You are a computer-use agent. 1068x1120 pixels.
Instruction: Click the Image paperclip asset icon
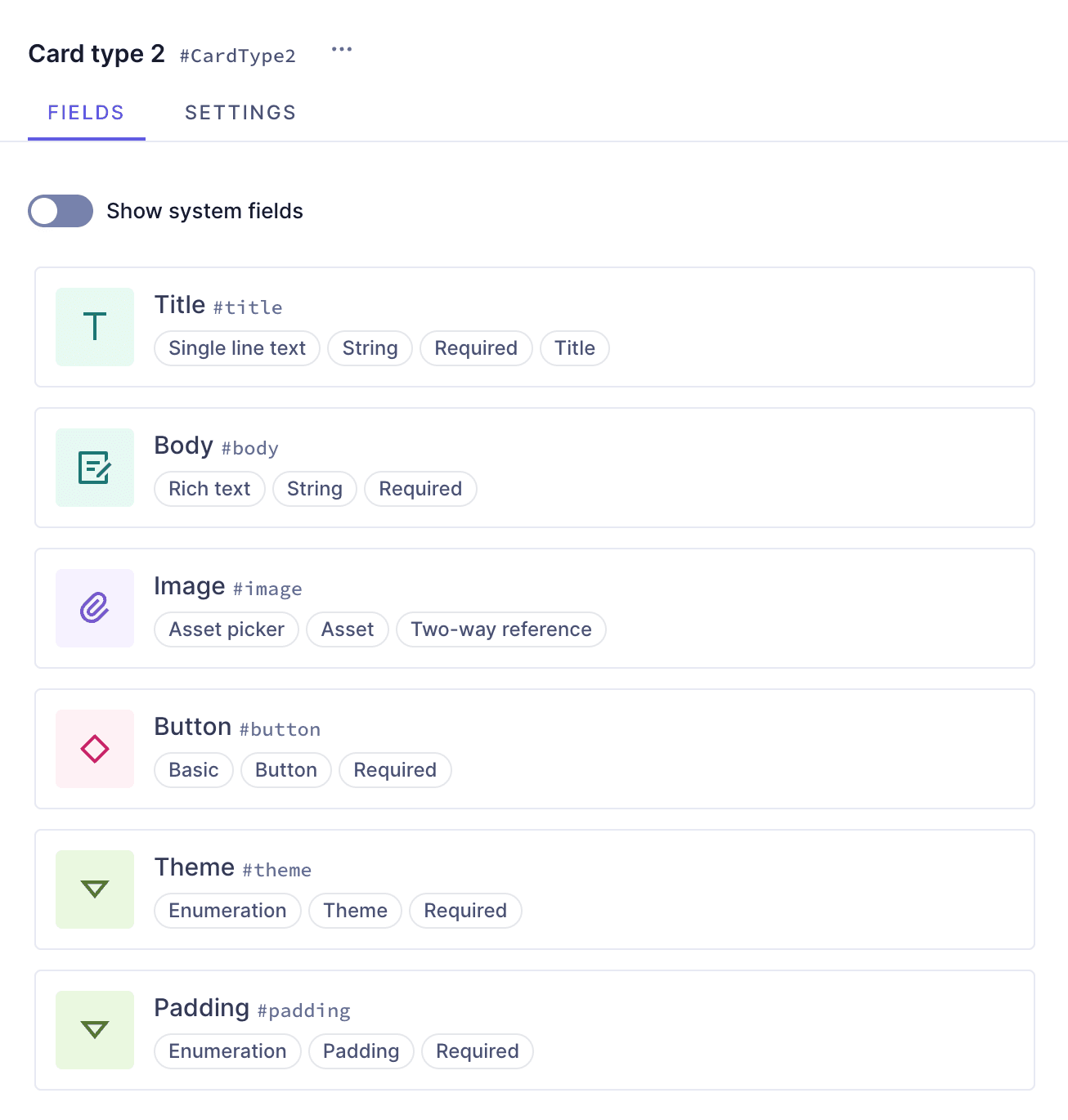[x=95, y=608]
